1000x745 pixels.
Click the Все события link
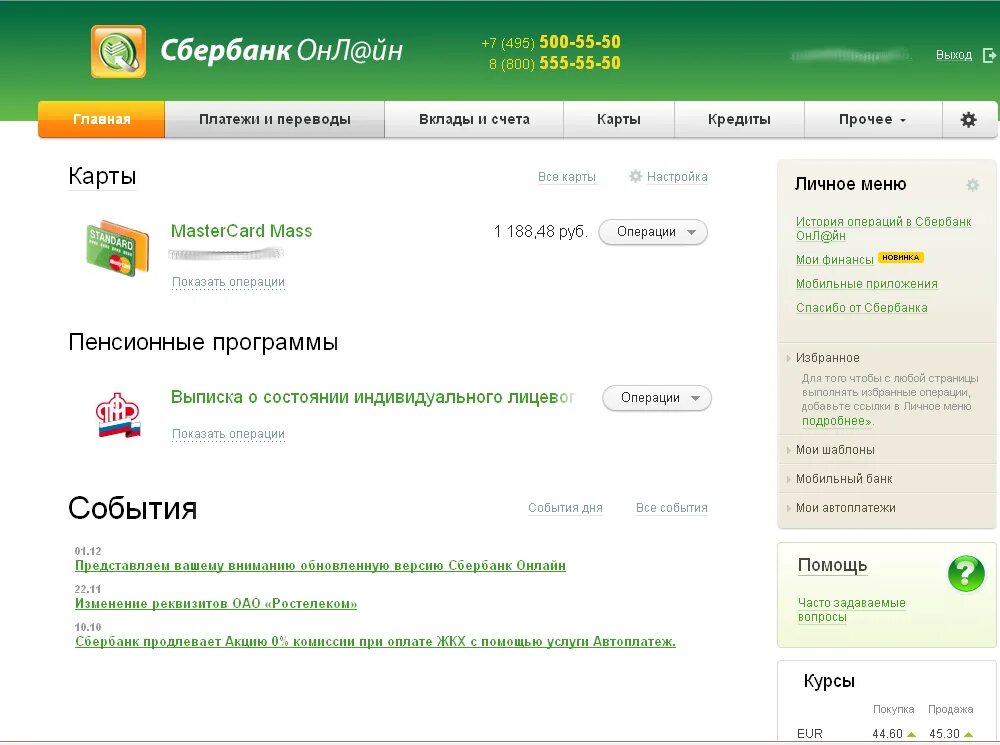[x=672, y=508]
